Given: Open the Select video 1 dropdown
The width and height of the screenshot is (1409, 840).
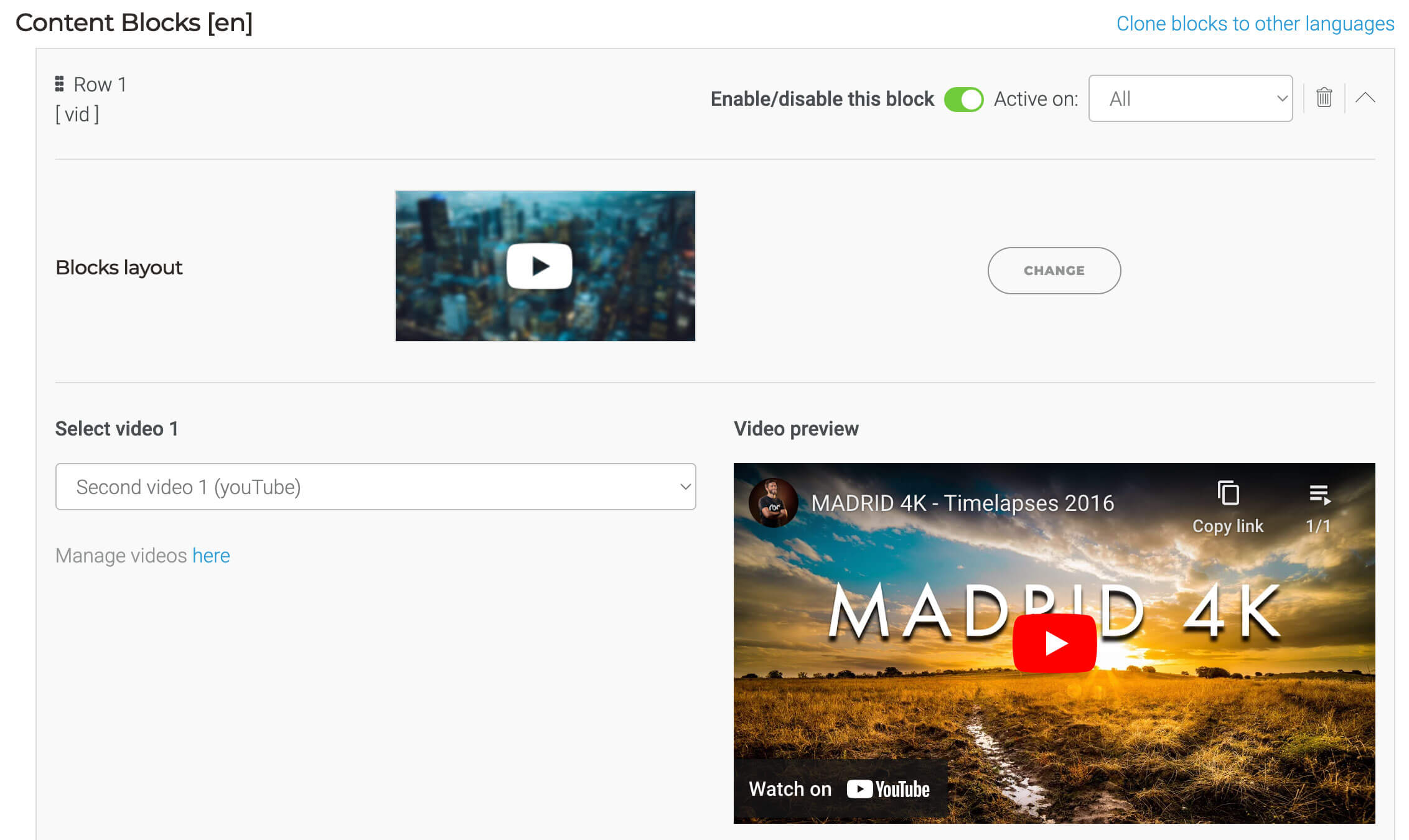Looking at the screenshot, I should pos(375,487).
